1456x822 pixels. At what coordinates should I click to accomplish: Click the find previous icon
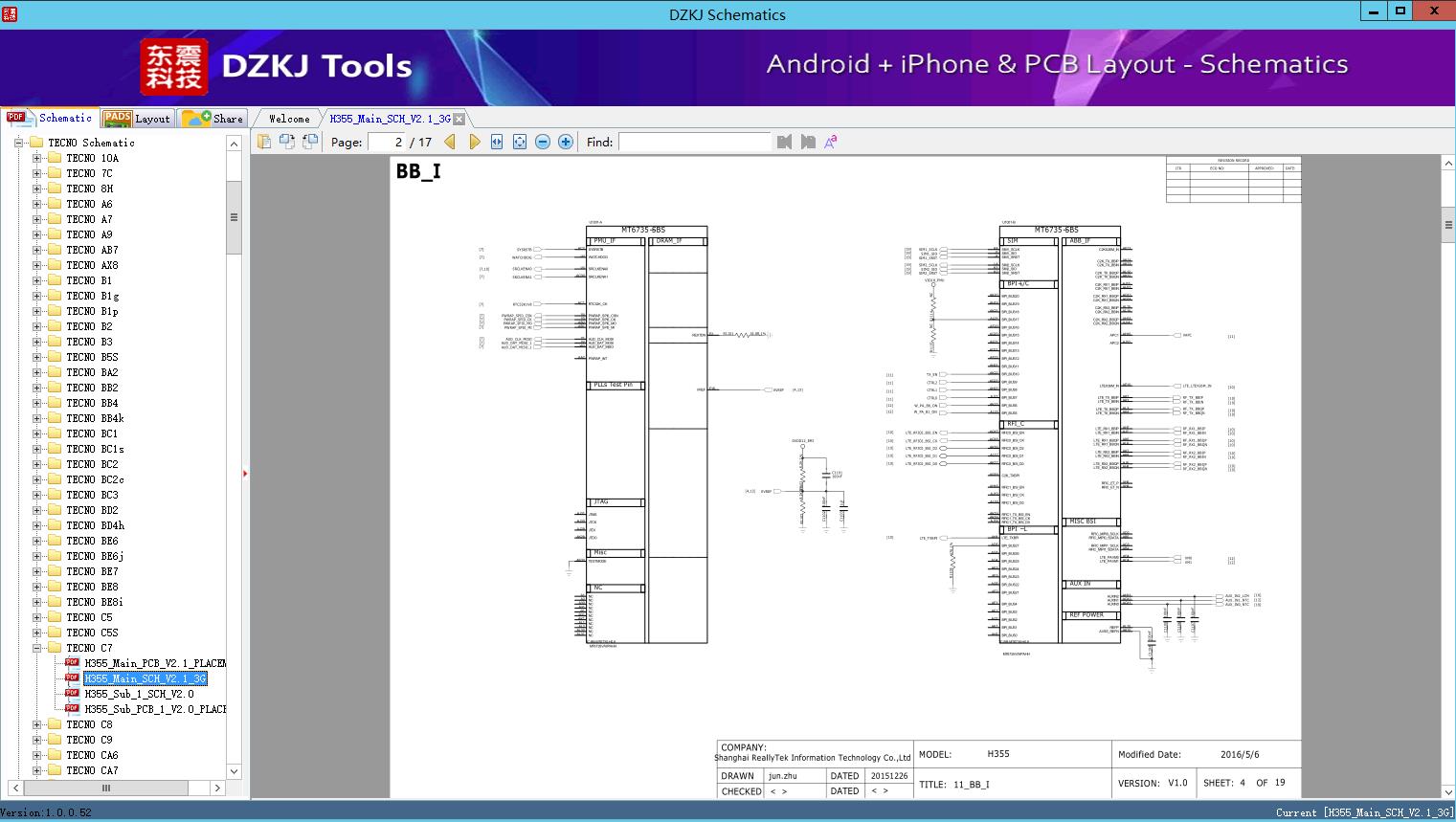point(785,142)
